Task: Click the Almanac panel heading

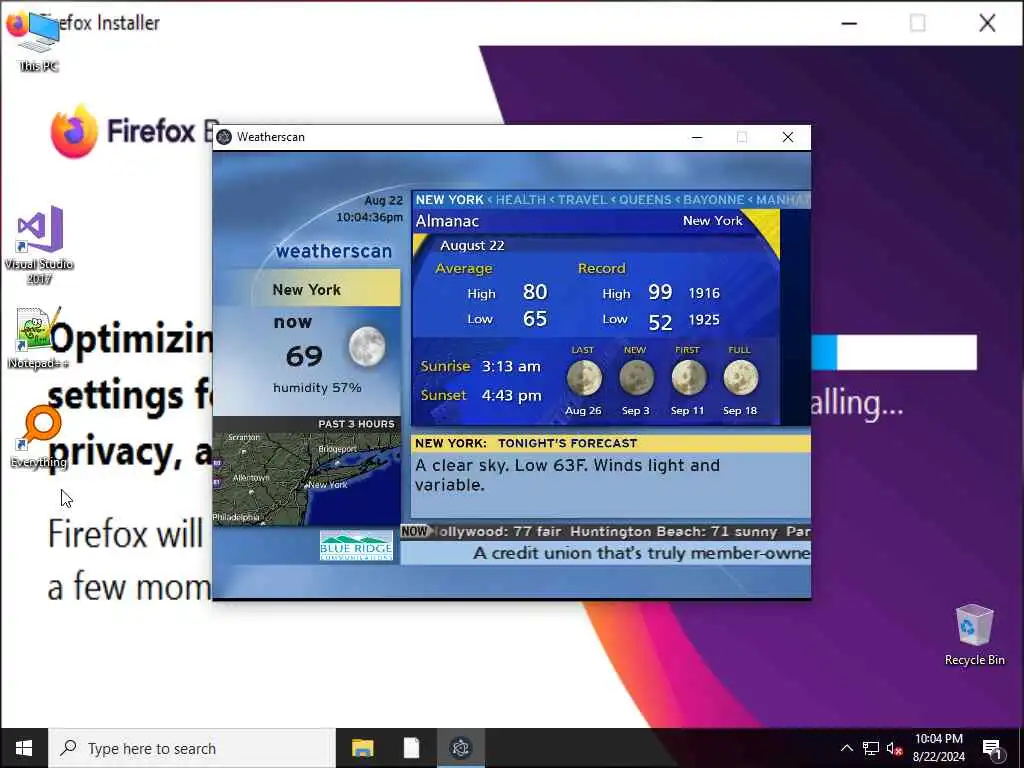Action: click(x=447, y=221)
